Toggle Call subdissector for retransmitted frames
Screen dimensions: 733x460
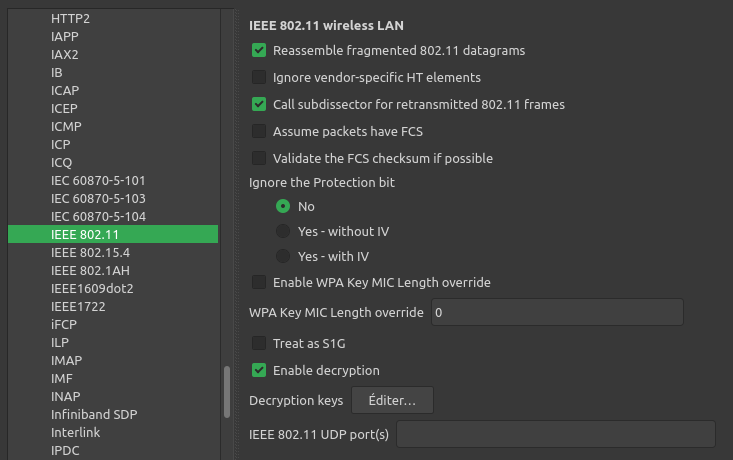click(x=259, y=104)
